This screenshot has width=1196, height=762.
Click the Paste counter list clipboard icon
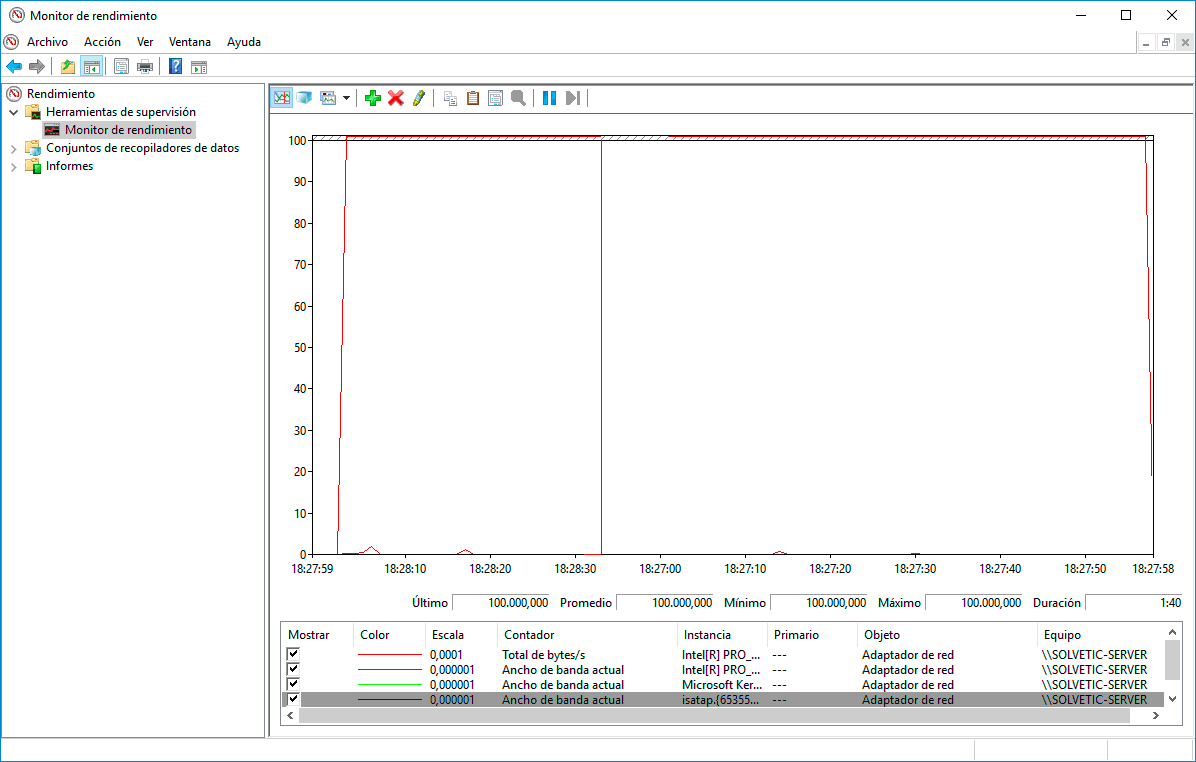pyautogui.click(x=473, y=98)
